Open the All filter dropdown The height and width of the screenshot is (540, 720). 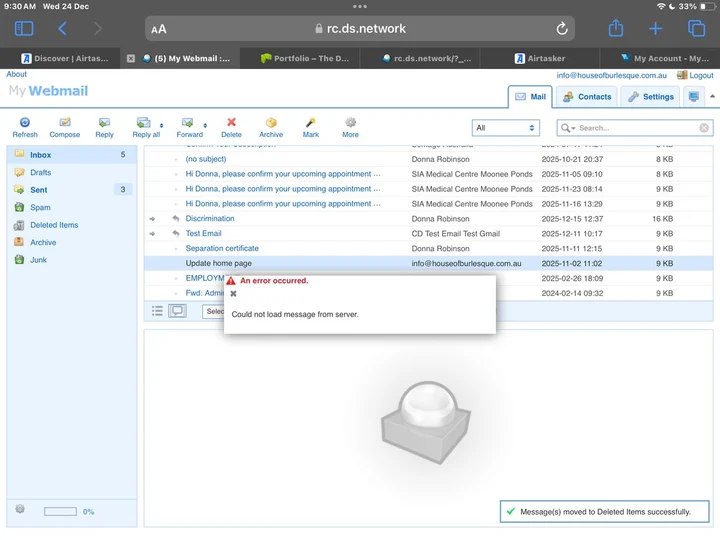(x=506, y=128)
